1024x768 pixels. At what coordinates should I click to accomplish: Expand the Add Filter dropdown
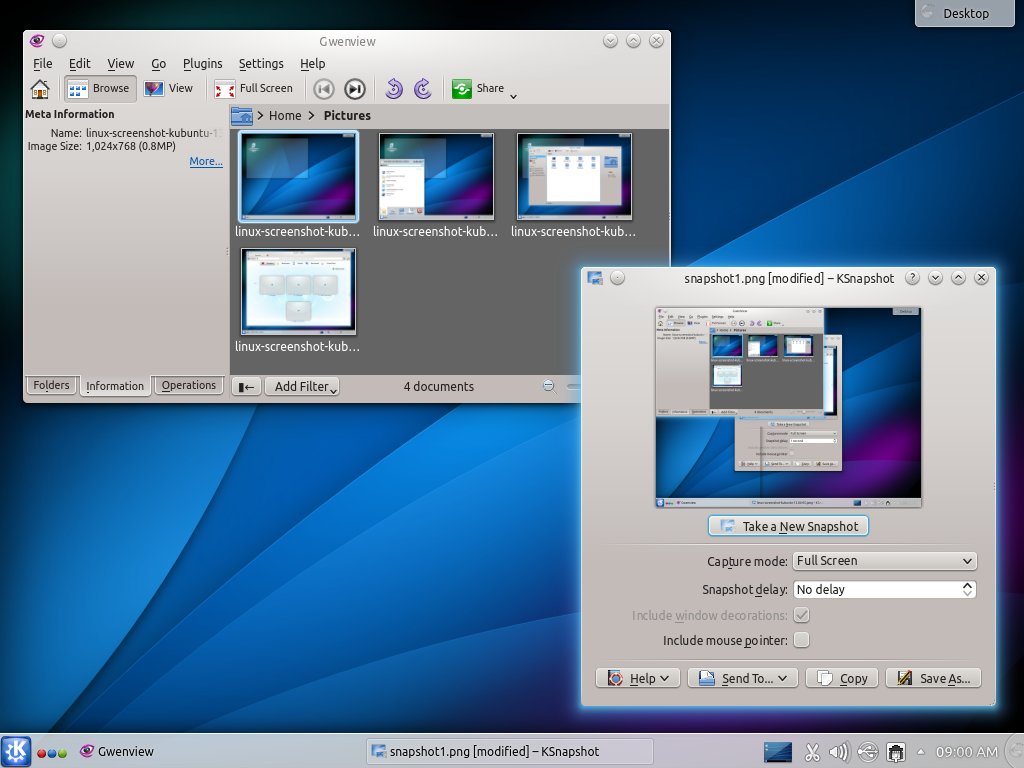[302, 387]
